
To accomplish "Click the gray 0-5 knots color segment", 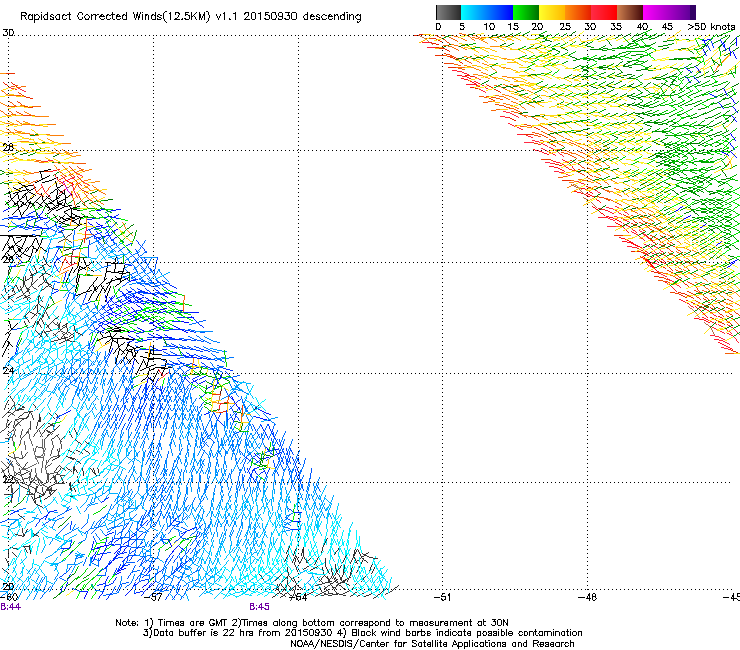I will [448, 12].
